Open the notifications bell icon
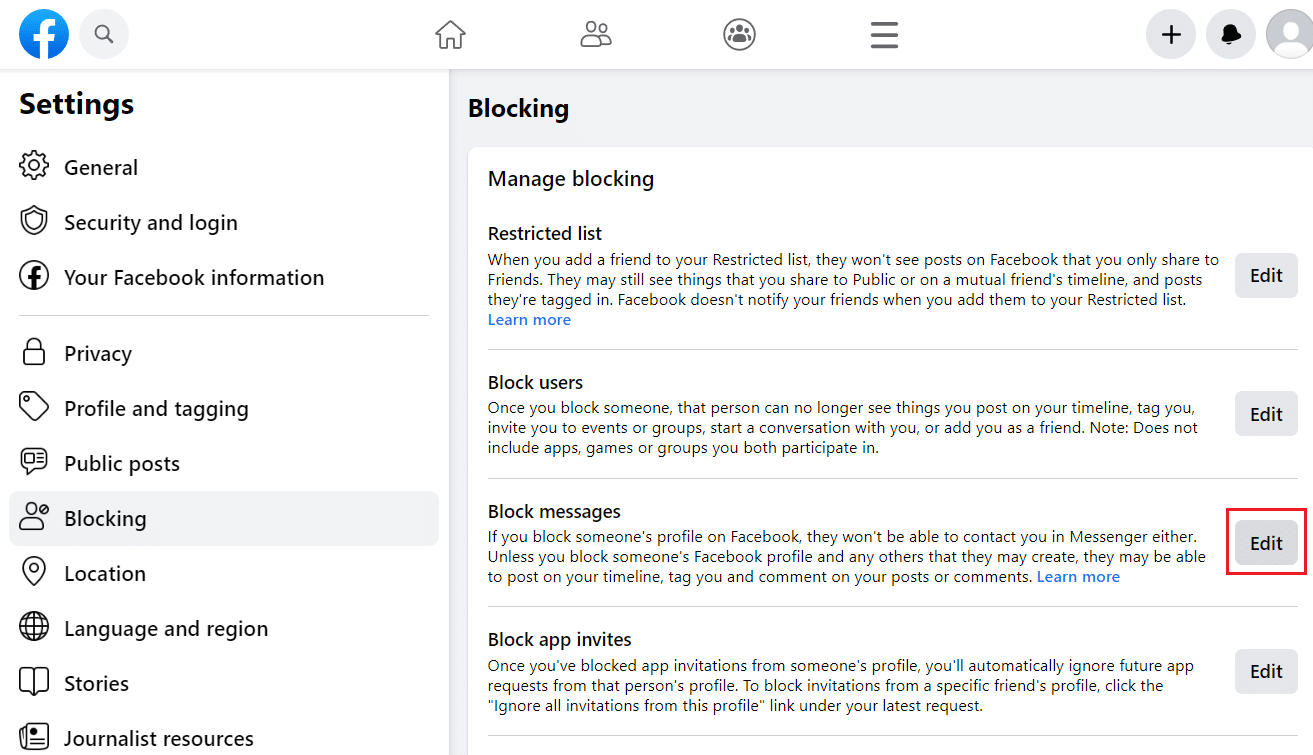The height and width of the screenshot is (755, 1313). [x=1231, y=35]
